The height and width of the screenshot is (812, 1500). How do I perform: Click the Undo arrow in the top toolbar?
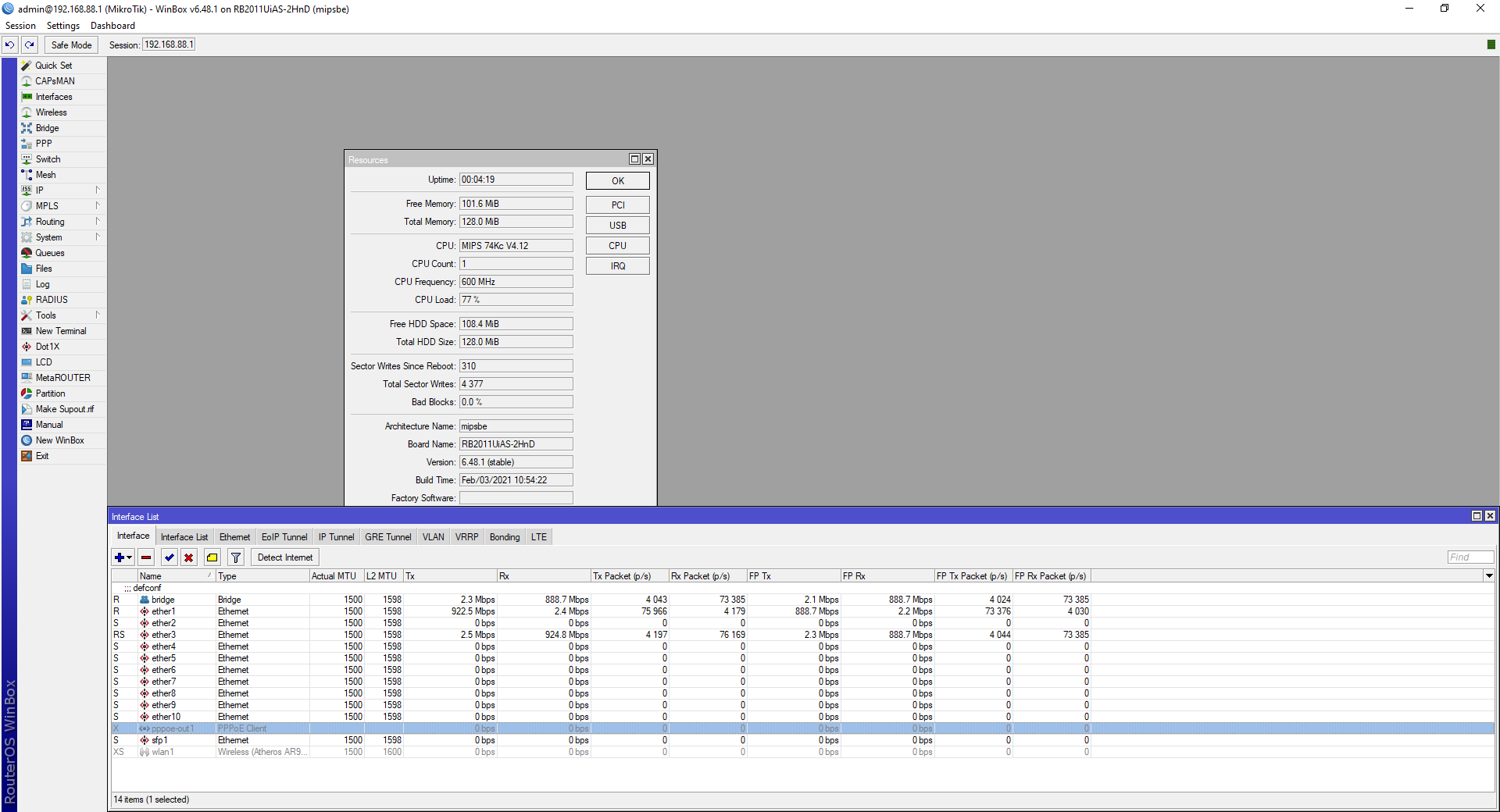coord(10,45)
